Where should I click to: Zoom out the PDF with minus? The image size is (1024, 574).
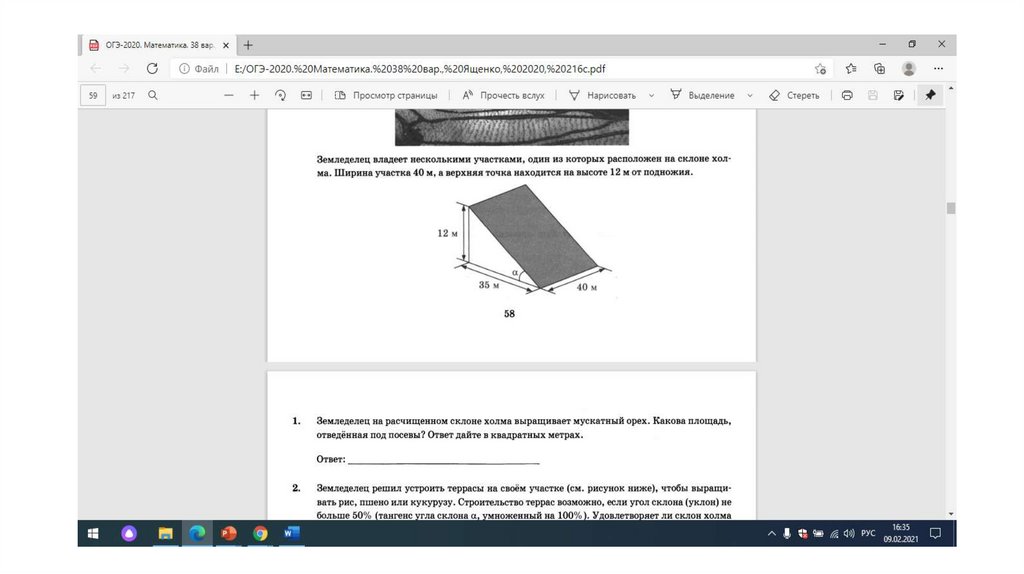229,95
